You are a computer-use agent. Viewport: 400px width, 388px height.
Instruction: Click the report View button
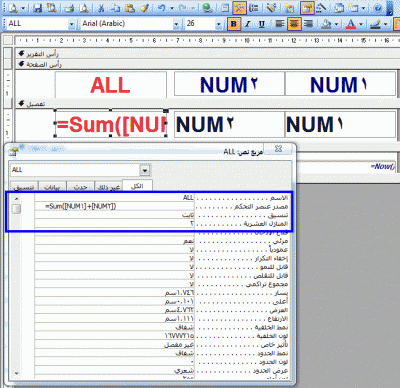[x=13, y=8]
